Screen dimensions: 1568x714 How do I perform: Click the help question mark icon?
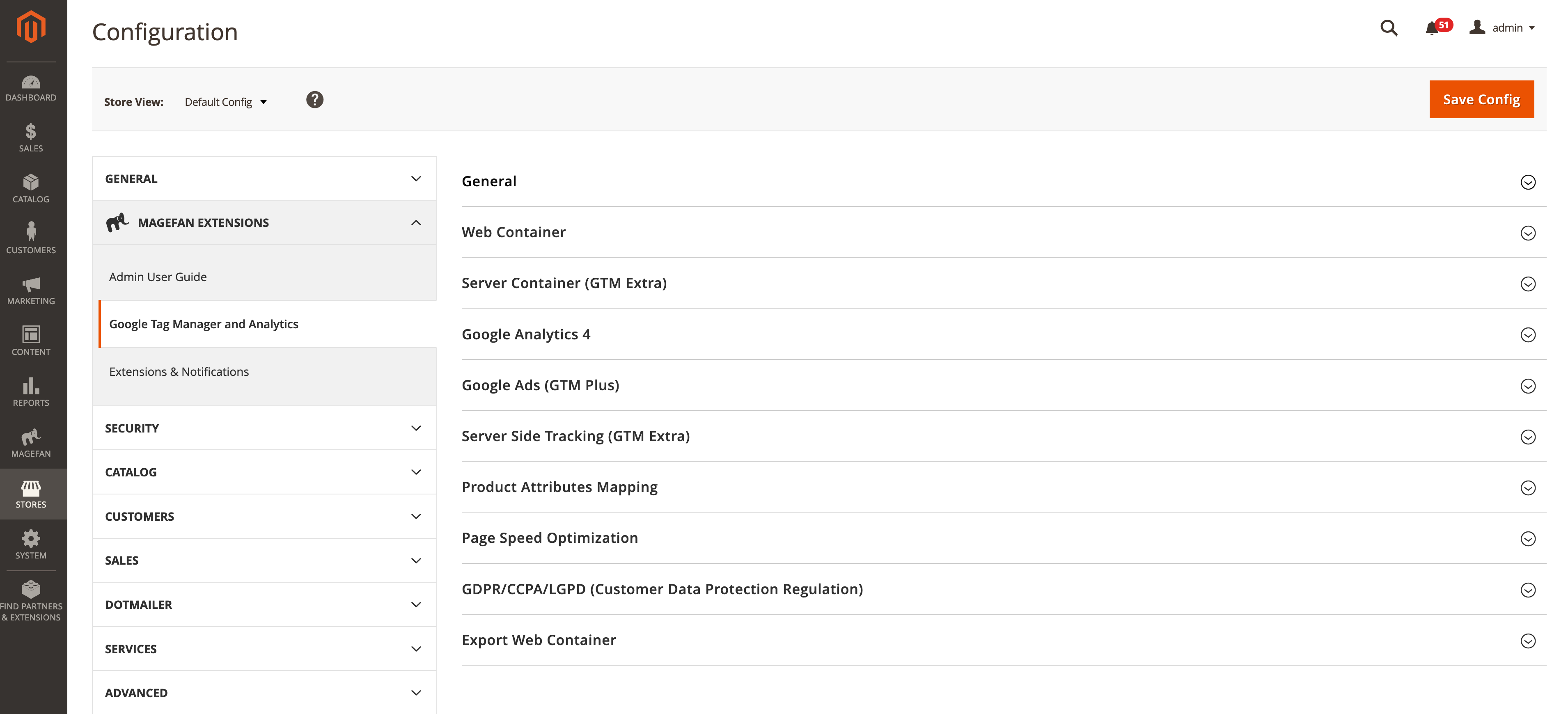click(315, 100)
